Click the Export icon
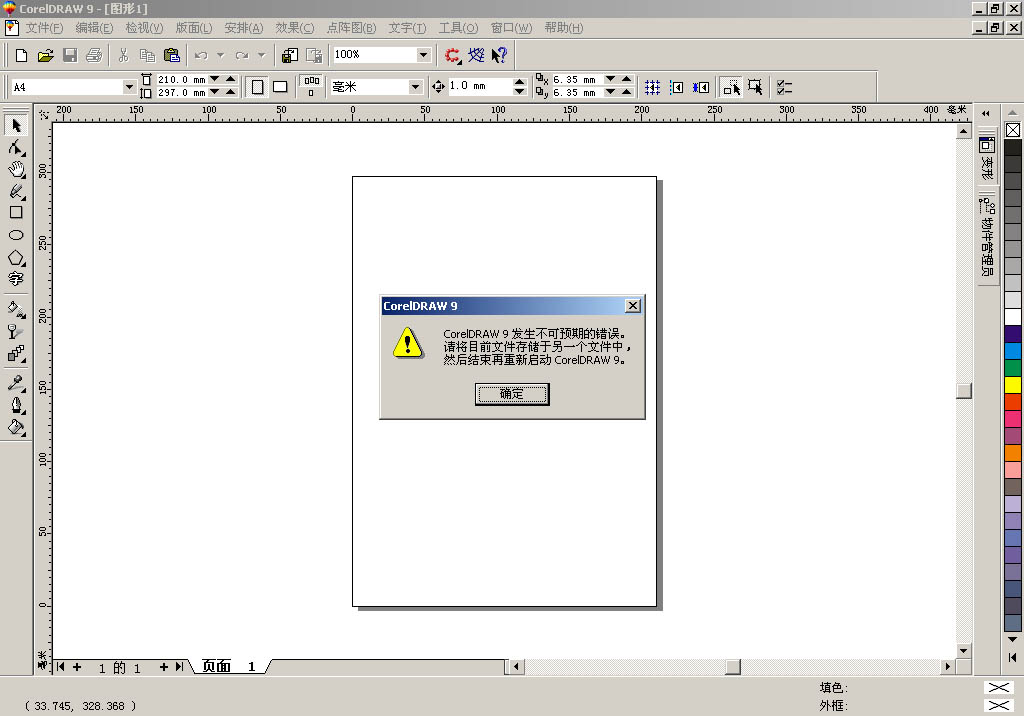The width and height of the screenshot is (1024, 716). (x=314, y=56)
